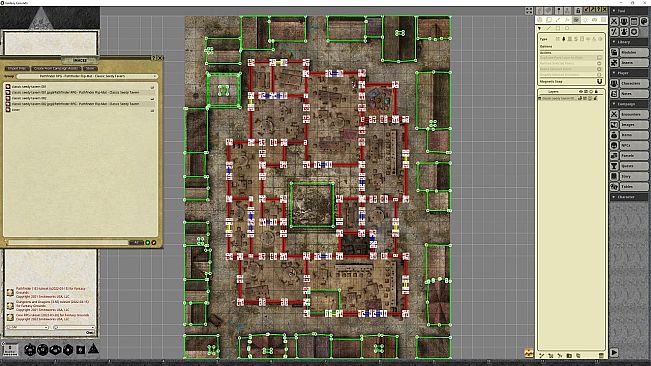Click Create from Campaign Assets button
The image size is (651, 366).
(56, 68)
